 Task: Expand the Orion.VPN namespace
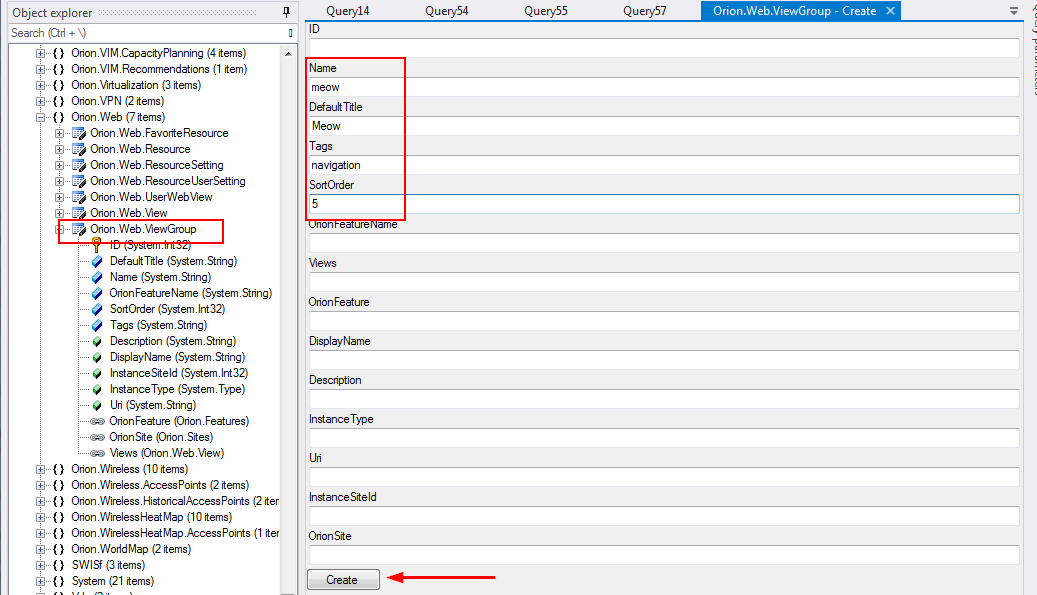pos(40,101)
